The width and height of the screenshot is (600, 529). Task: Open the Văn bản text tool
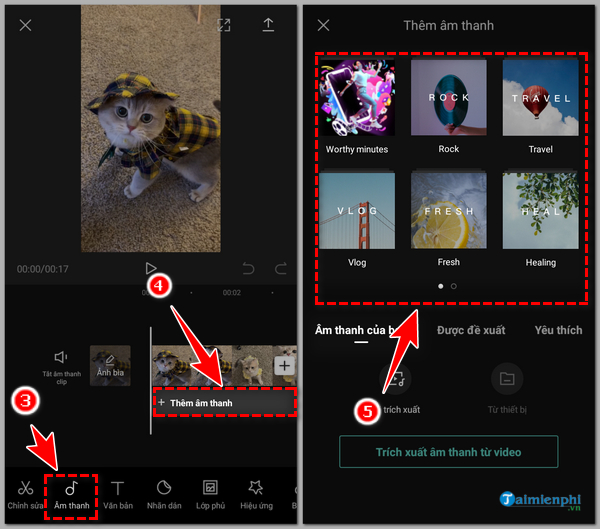coord(118,496)
